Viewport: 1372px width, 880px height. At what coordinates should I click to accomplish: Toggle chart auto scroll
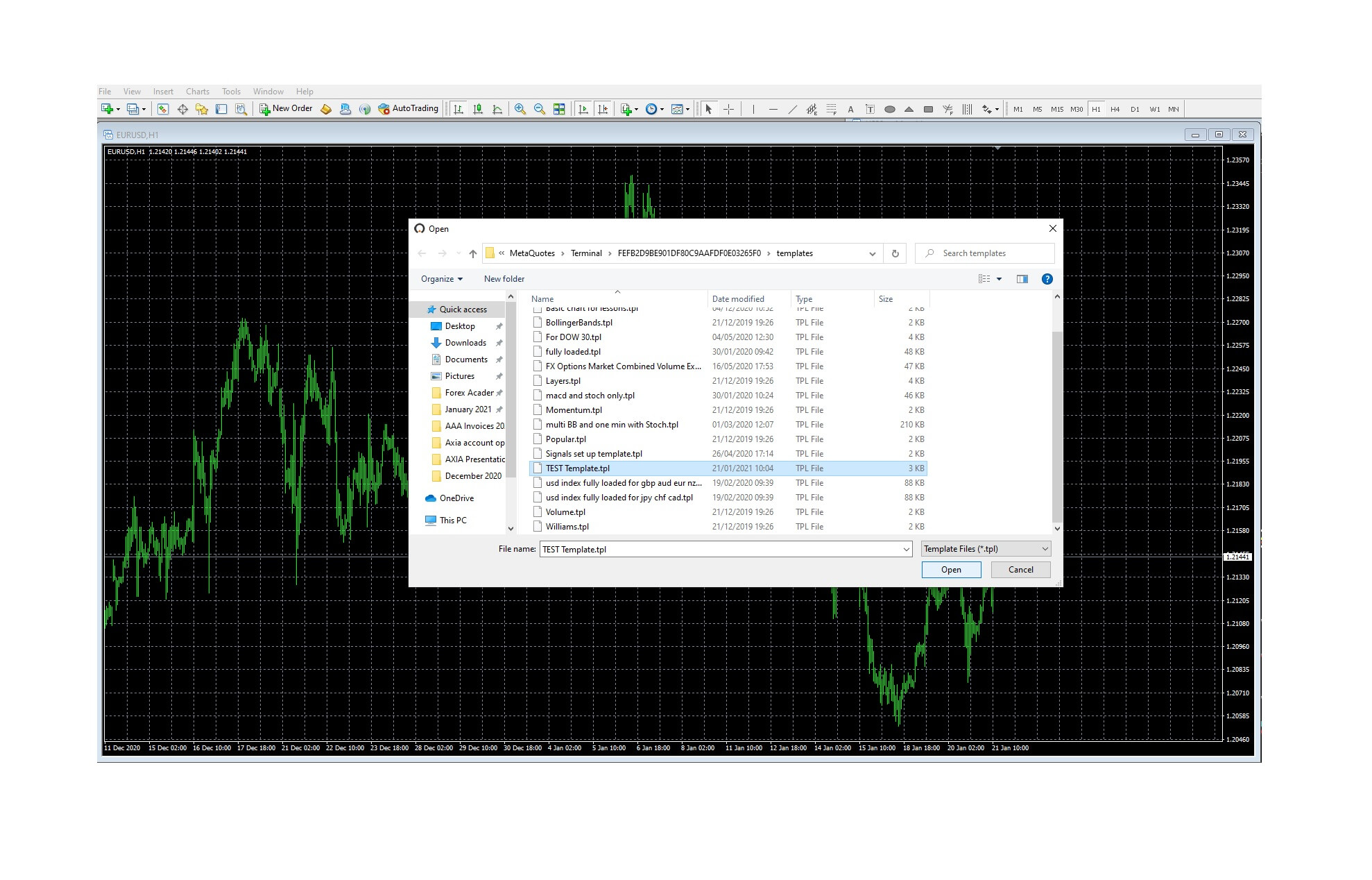pyautogui.click(x=583, y=109)
